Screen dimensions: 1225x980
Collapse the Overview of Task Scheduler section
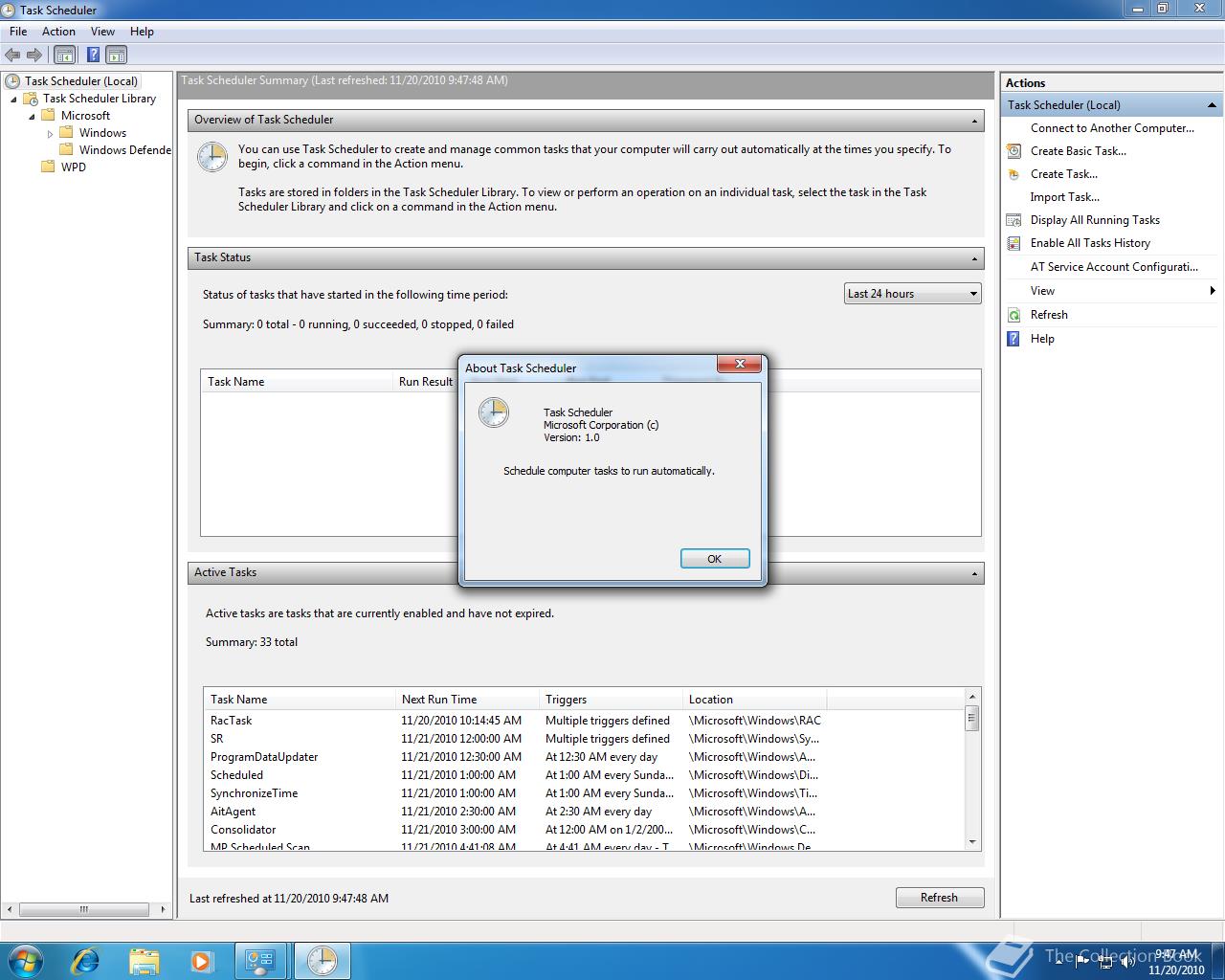click(974, 121)
